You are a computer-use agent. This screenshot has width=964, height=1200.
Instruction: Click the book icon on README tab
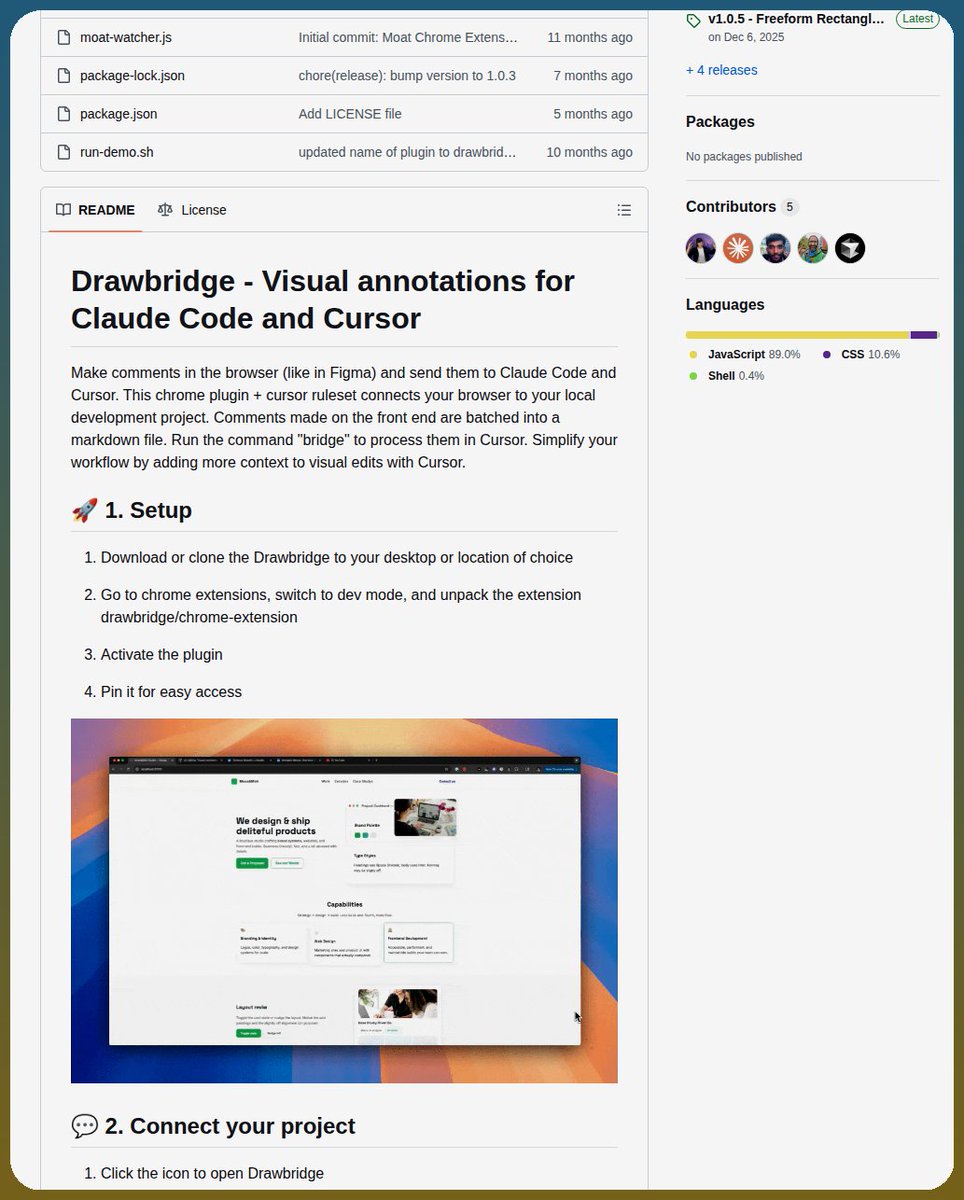point(63,210)
